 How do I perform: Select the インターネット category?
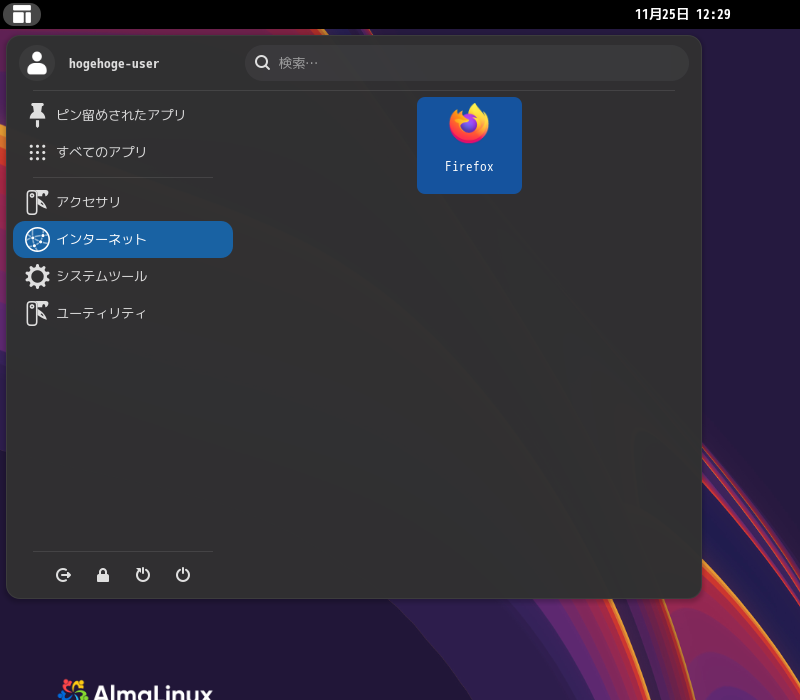pyautogui.click(x=122, y=239)
